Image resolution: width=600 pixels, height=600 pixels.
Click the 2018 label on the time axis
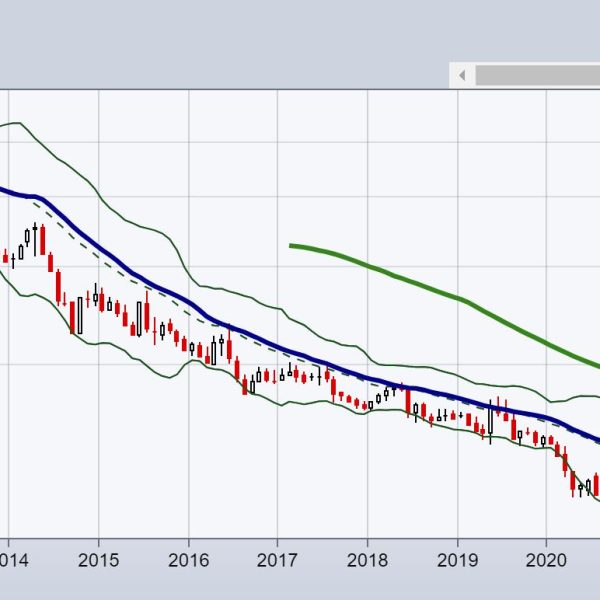367,559
